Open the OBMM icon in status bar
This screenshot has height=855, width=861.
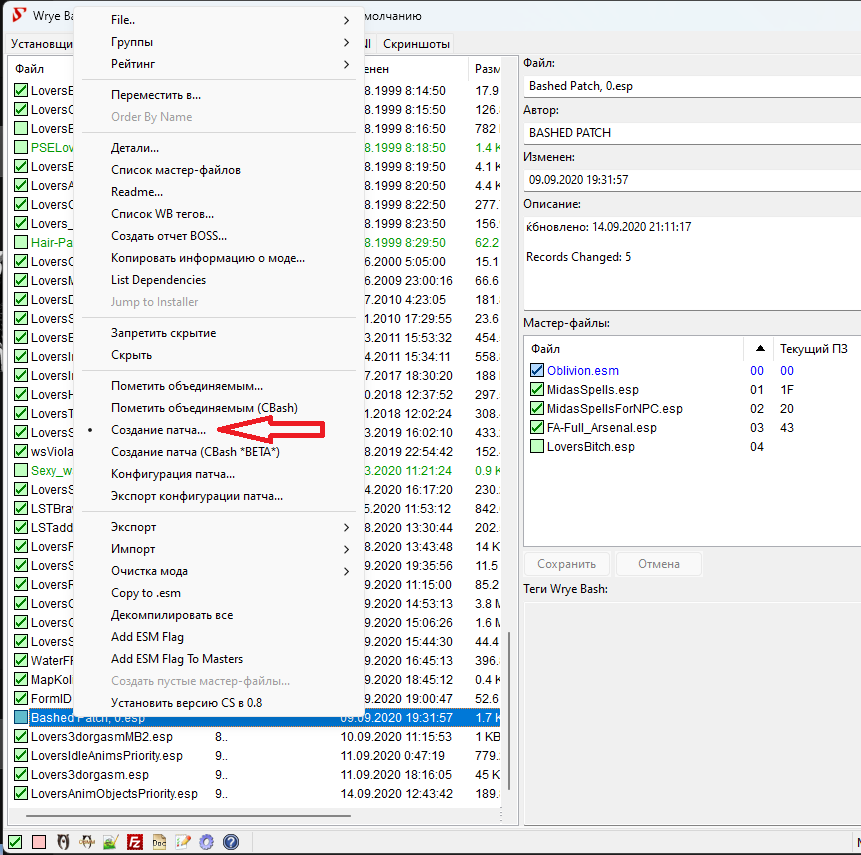pos(87,842)
